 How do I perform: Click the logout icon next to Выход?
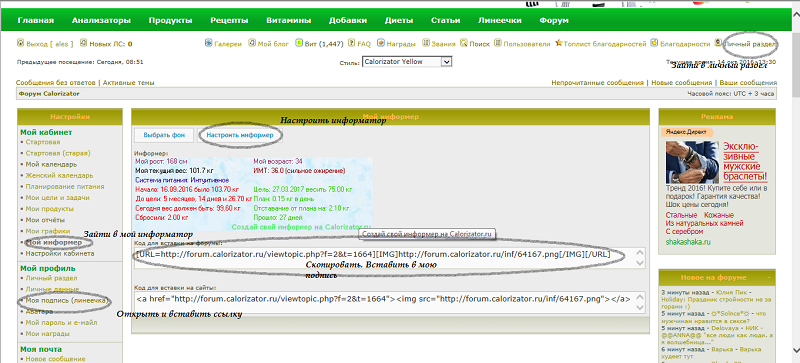(x=20, y=43)
